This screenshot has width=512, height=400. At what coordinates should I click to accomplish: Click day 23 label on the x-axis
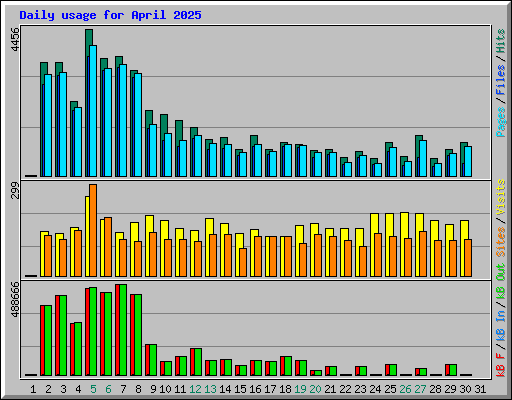(360, 389)
